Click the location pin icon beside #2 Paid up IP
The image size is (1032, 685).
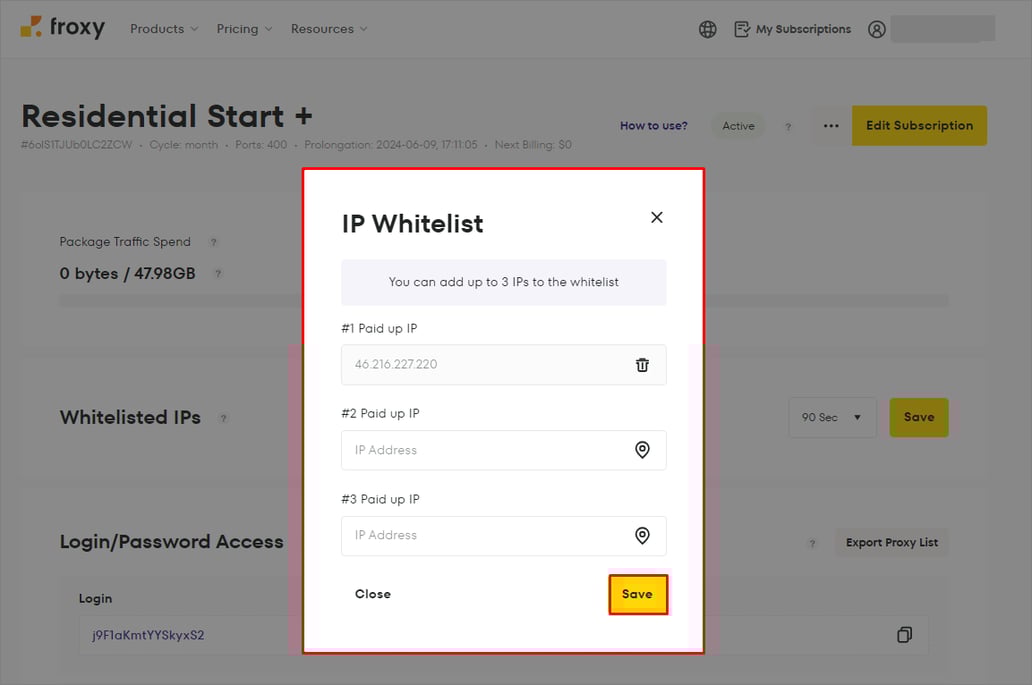[642, 450]
